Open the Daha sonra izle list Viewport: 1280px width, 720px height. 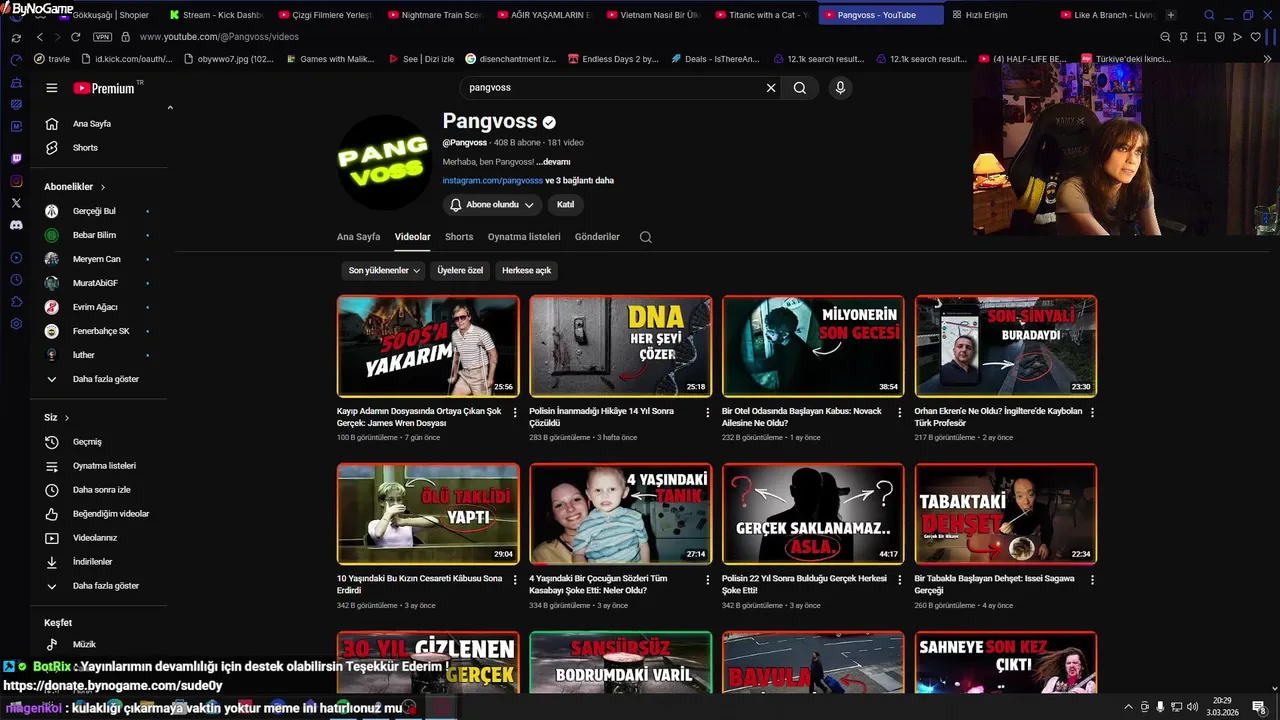tap(101, 490)
